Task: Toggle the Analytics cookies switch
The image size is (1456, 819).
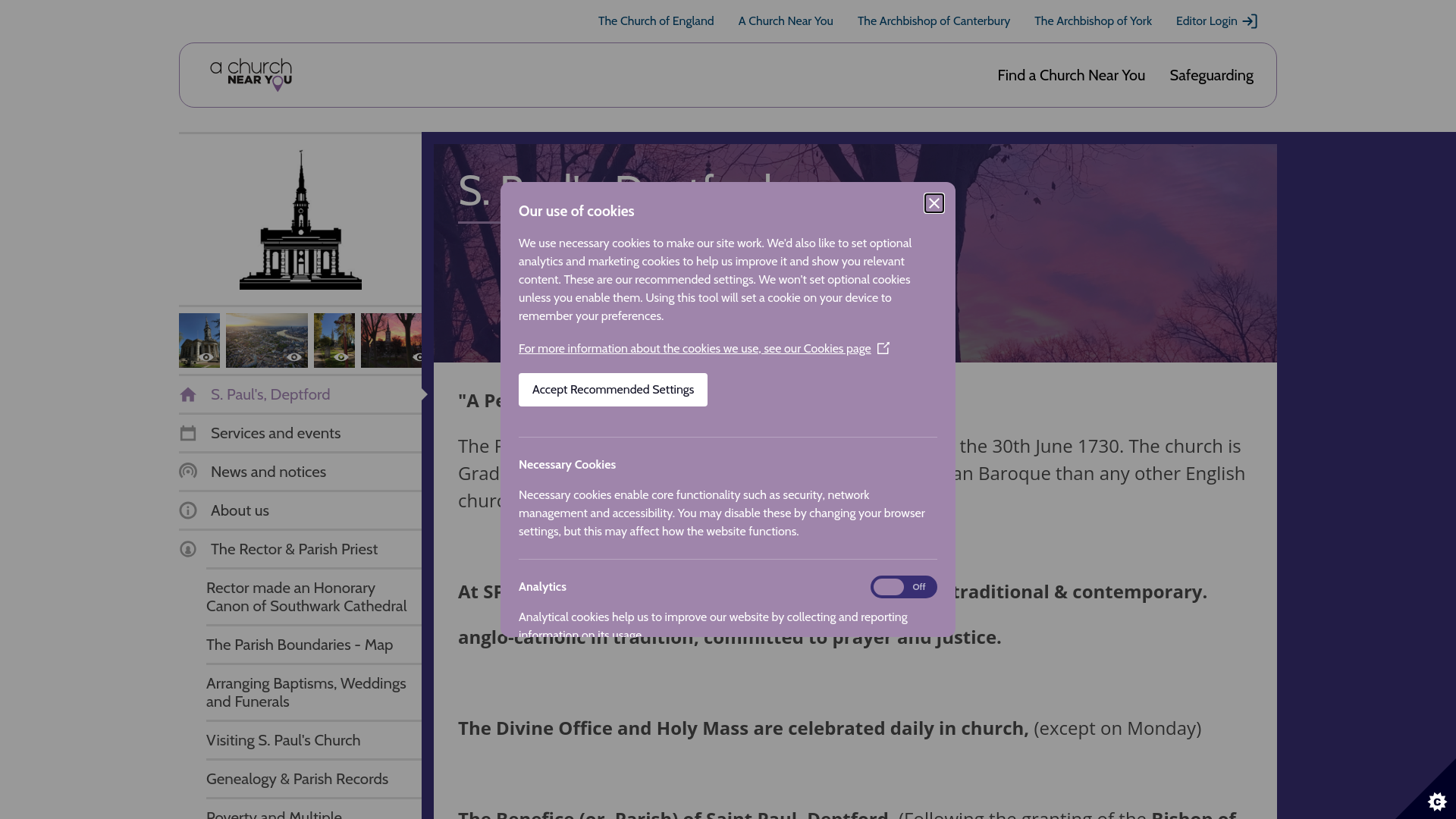Action: [903, 587]
